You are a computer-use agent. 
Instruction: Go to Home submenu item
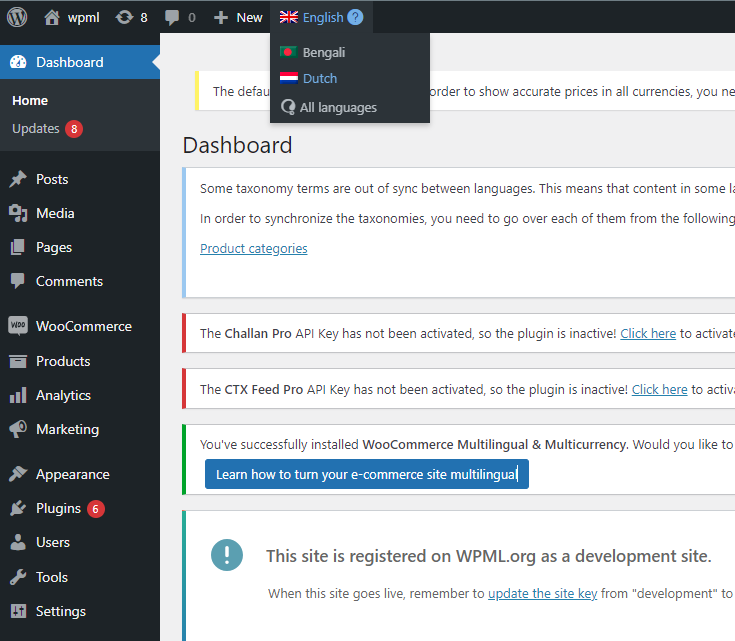pos(30,100)
